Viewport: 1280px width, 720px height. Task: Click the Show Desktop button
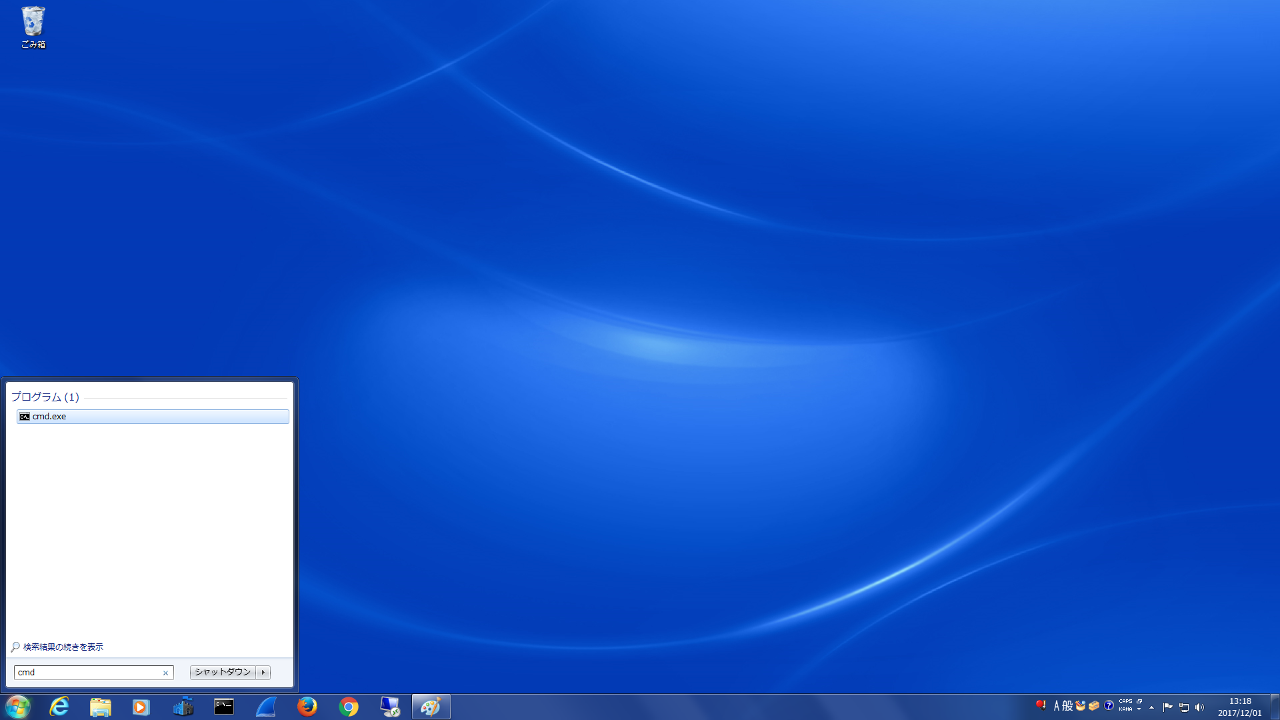click(x=1275, y=707)
